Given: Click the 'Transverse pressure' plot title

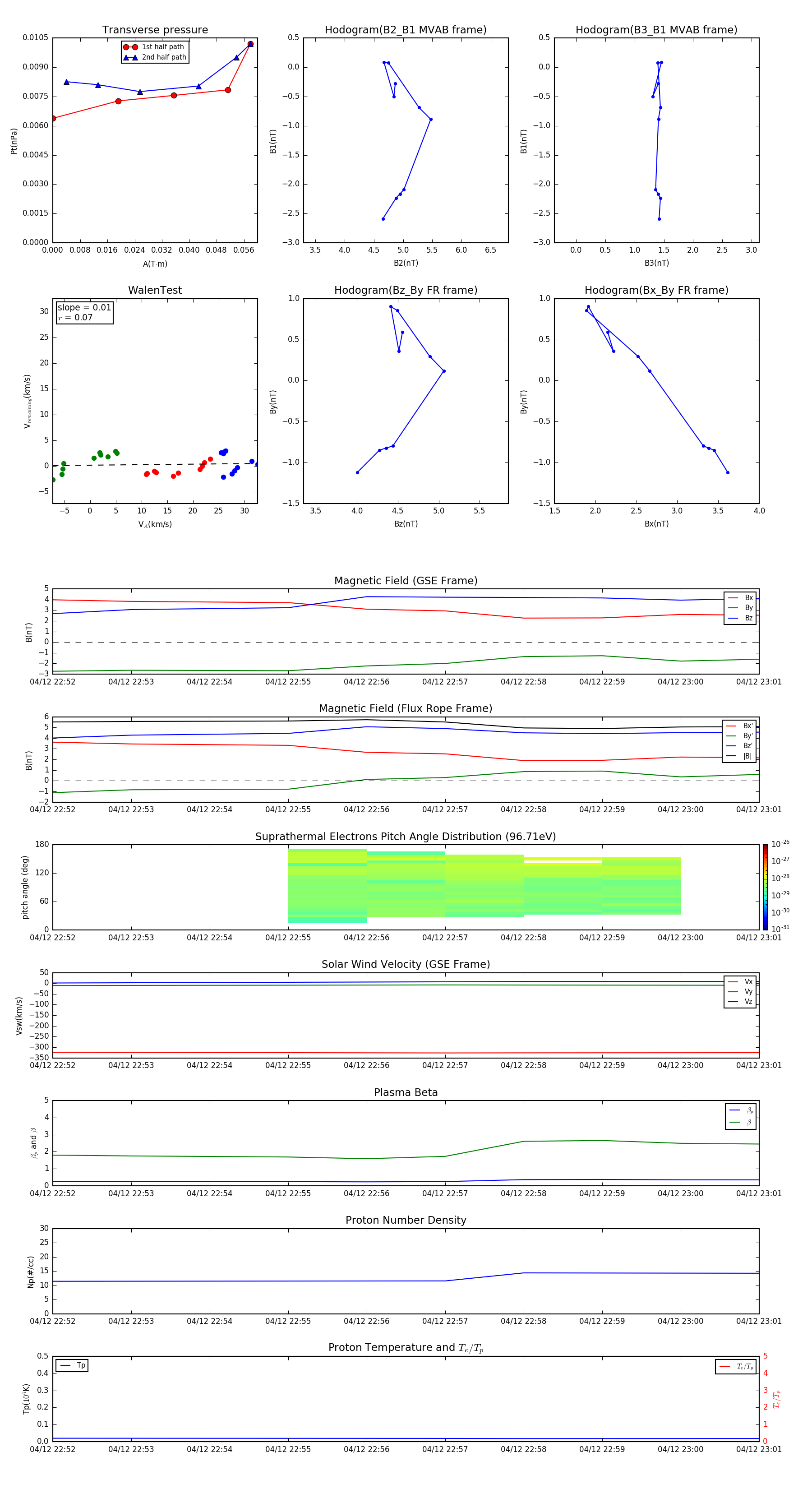Looking at the screenshot, I should click(155, 30).
